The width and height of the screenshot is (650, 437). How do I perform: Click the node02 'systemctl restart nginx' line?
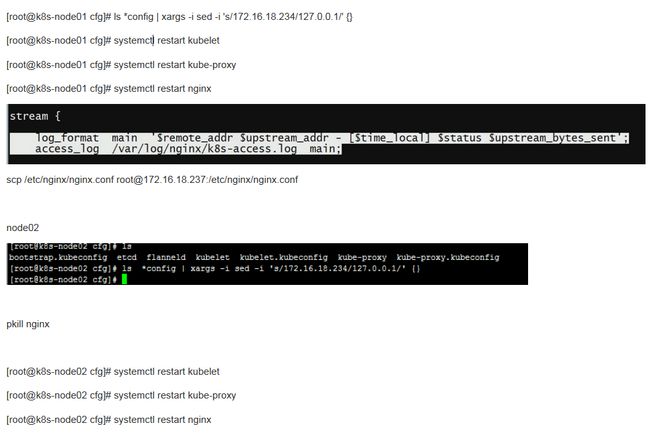(x=109, y=420)
